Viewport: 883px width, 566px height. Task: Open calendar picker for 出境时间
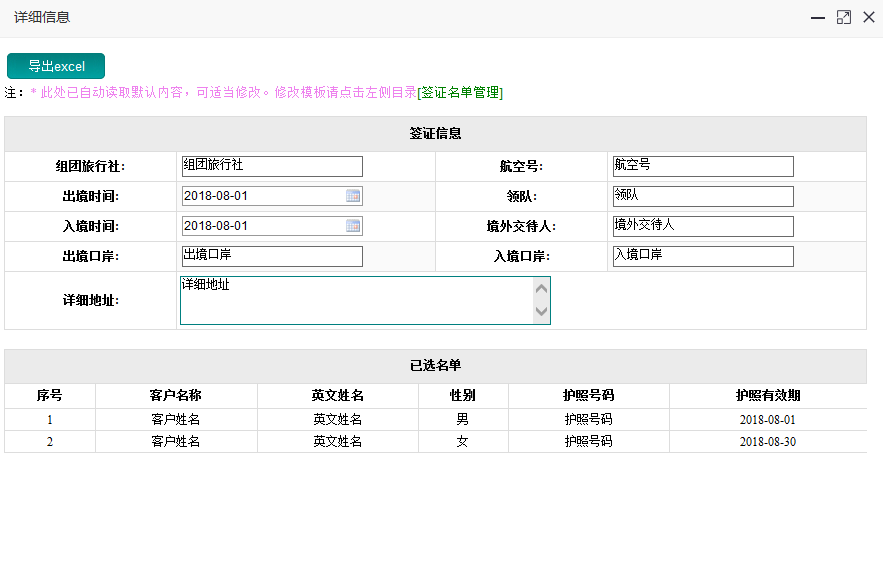pyautogui.click(x=353, y=197)
